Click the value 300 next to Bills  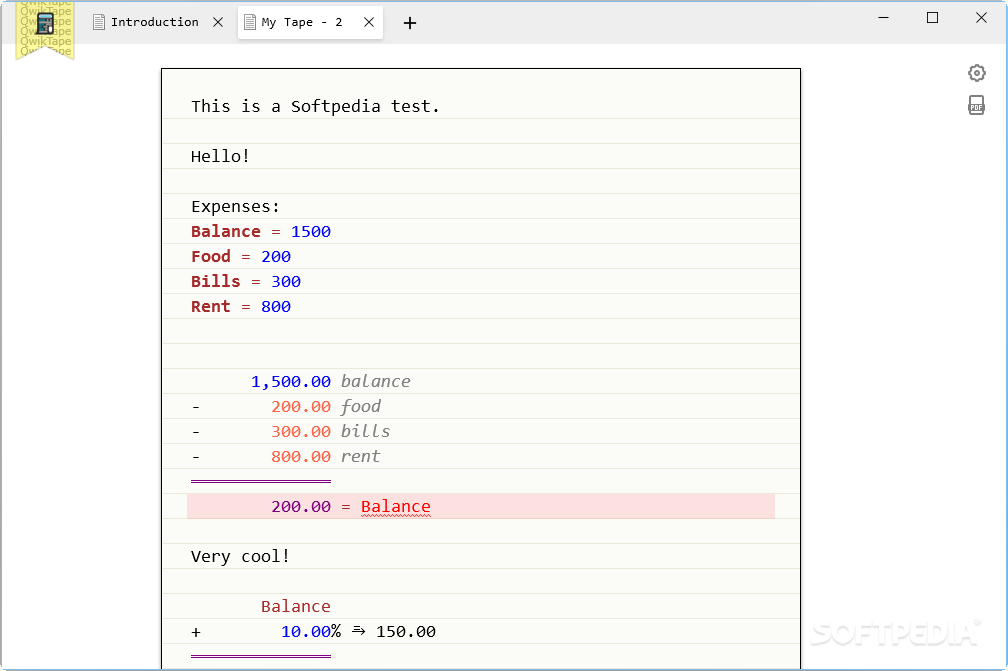tap(285, 282)
